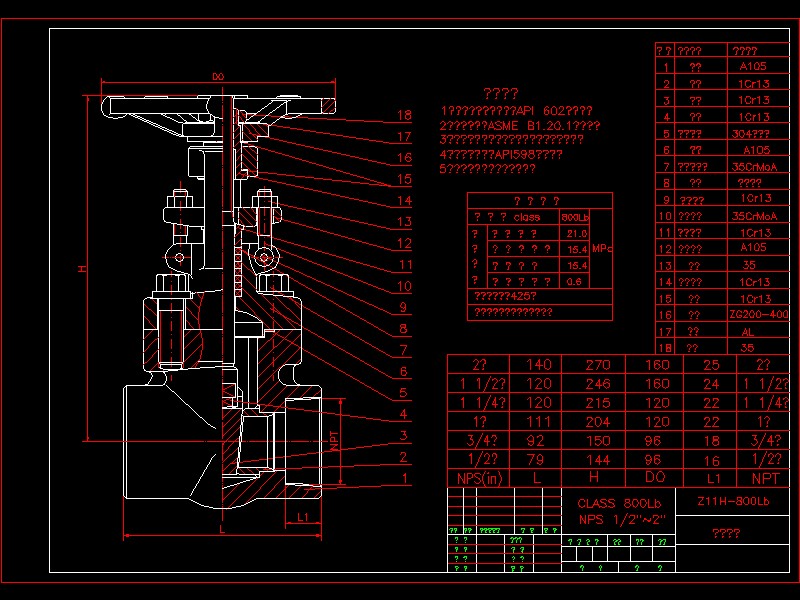Click ZG200-400 material in parts list row 16
This screenshot has width=800, height=600.
pyautogui.click(x=759, y=314)
